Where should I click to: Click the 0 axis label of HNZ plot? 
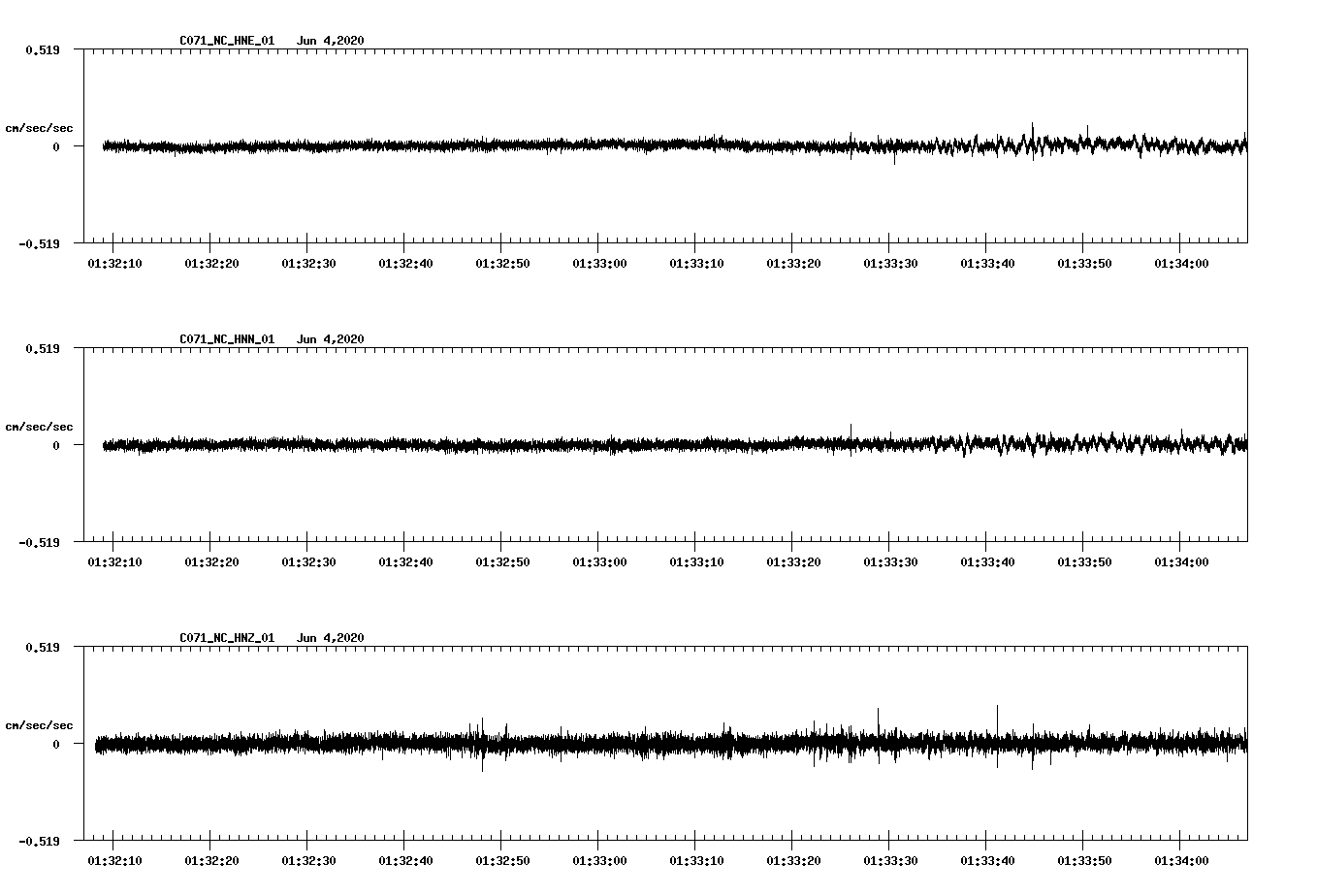pos(56,744)
